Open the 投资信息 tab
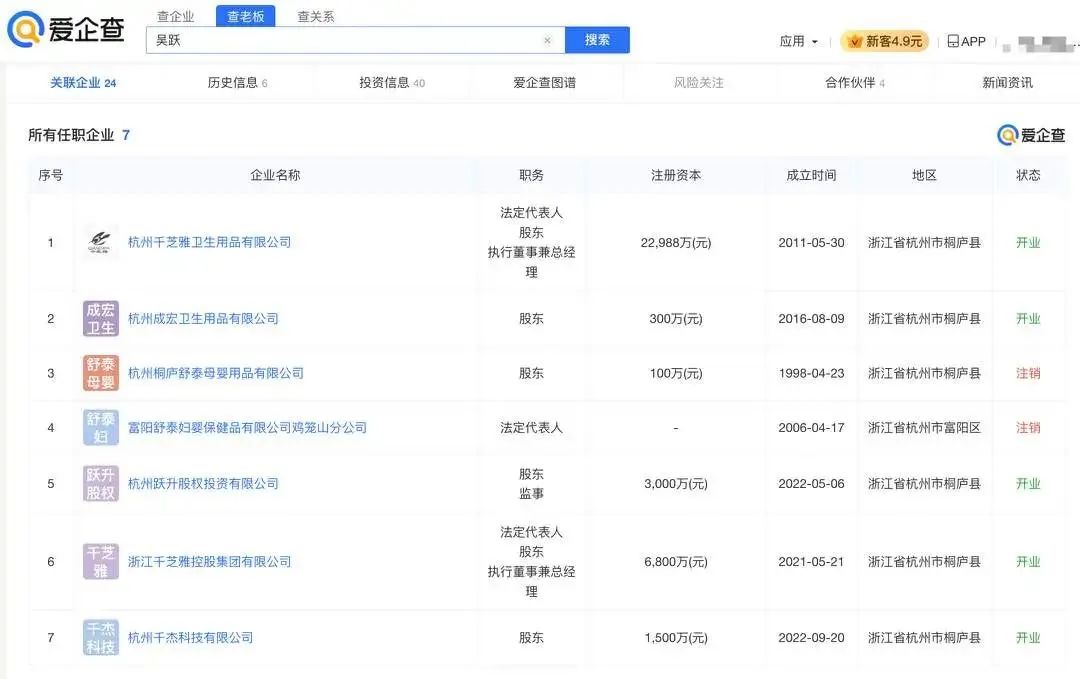 point(391,83)
